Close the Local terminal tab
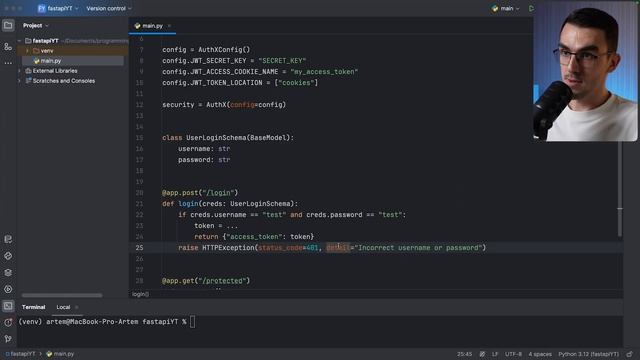Image resolution: width=640 pixels, height=360 pixels. point(77,307)
